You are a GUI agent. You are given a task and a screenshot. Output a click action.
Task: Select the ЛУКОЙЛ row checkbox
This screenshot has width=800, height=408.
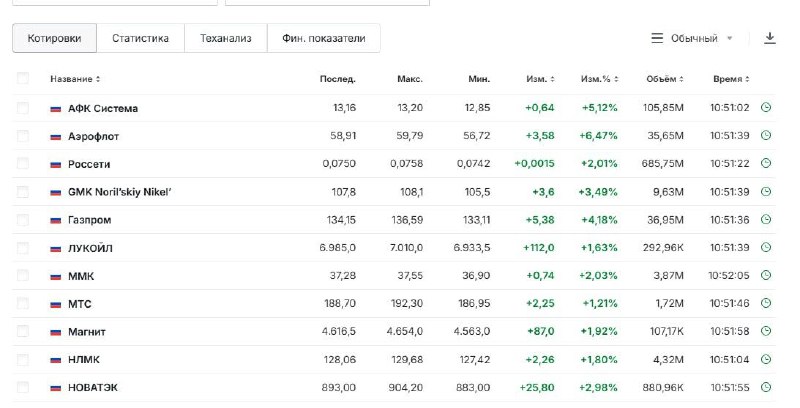point(23,248)
